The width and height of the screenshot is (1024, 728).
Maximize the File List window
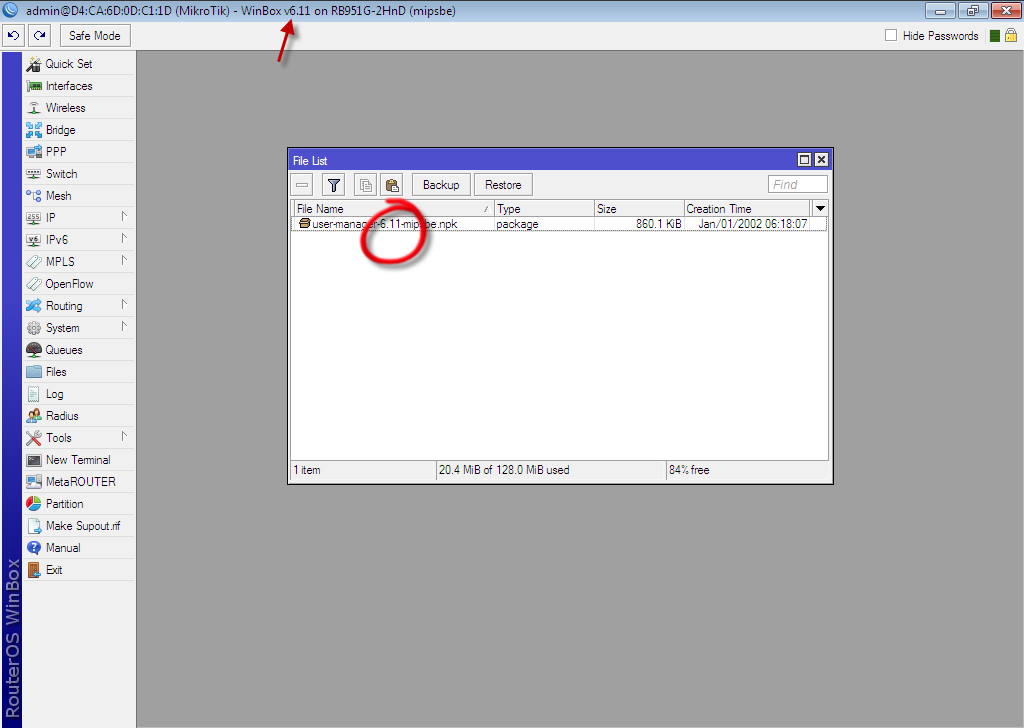click(x=805, y=160)
